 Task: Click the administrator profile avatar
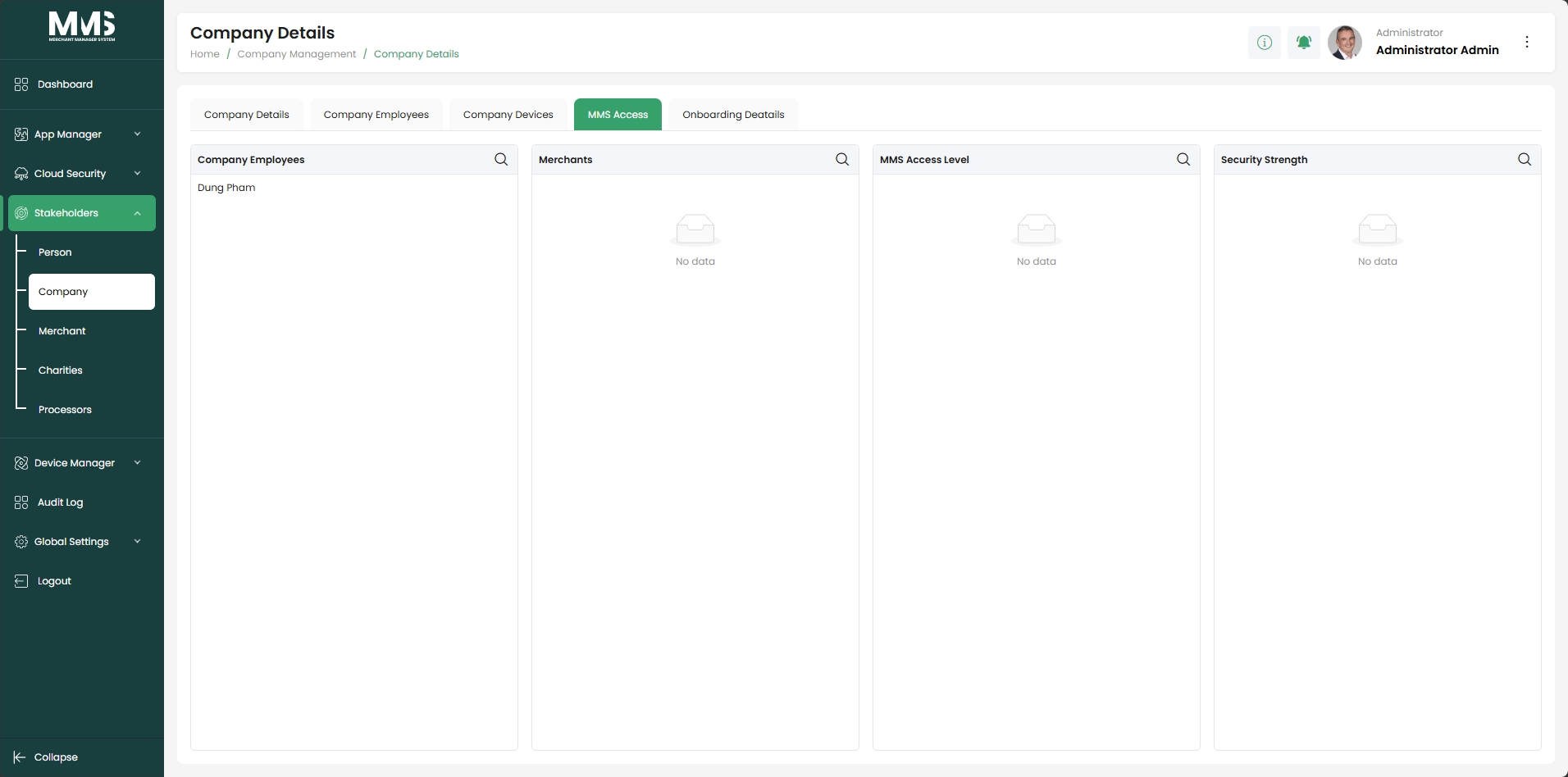tap(1345, 43)
